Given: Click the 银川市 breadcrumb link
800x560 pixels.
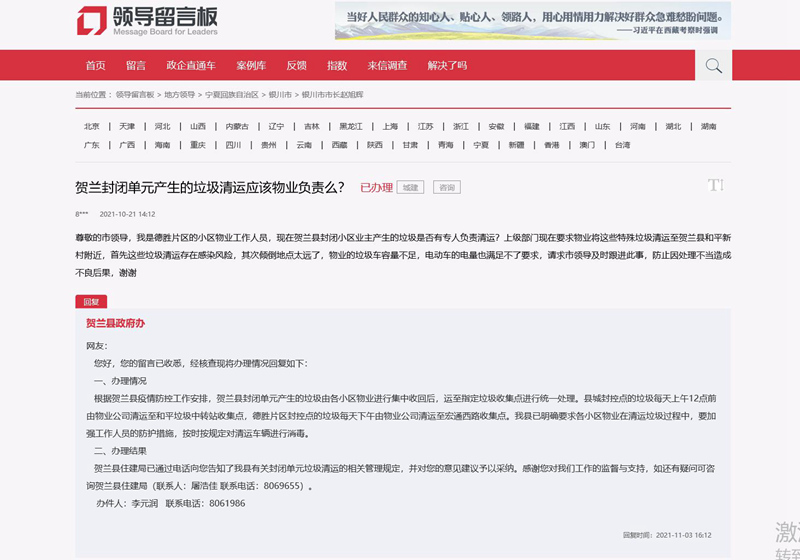Looking at the screenshot, I should pyautogui.click(x=280, y=94).
